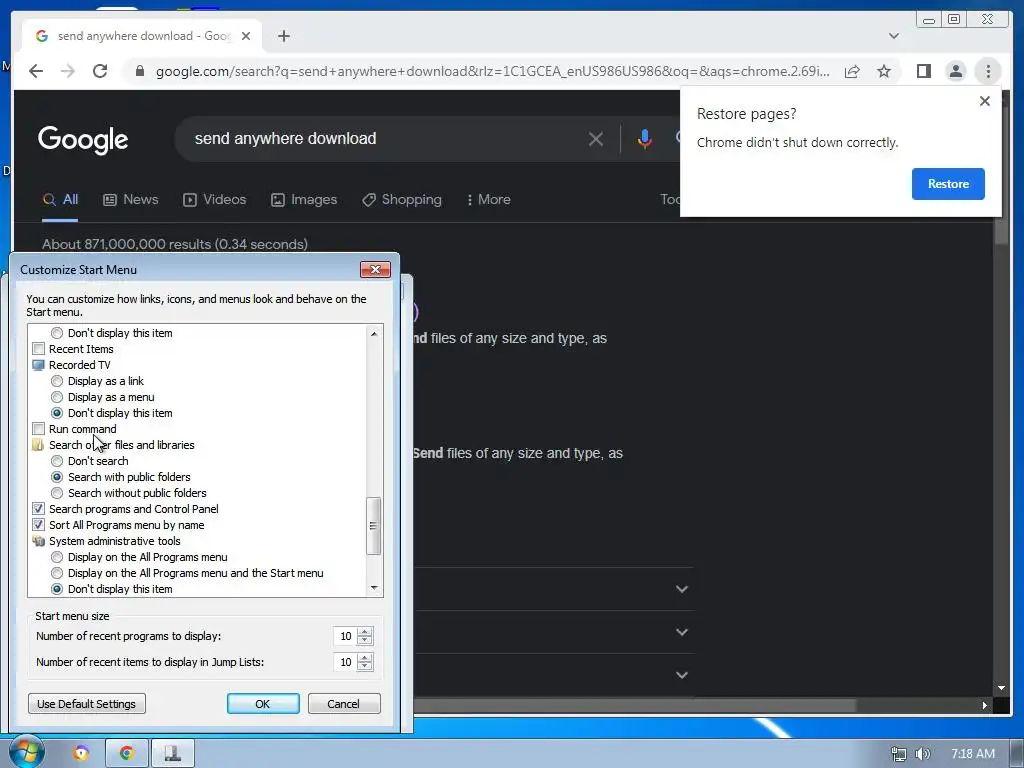Reload the page in Chrome
Screen dimensions: 1024x768
point(100,71)
